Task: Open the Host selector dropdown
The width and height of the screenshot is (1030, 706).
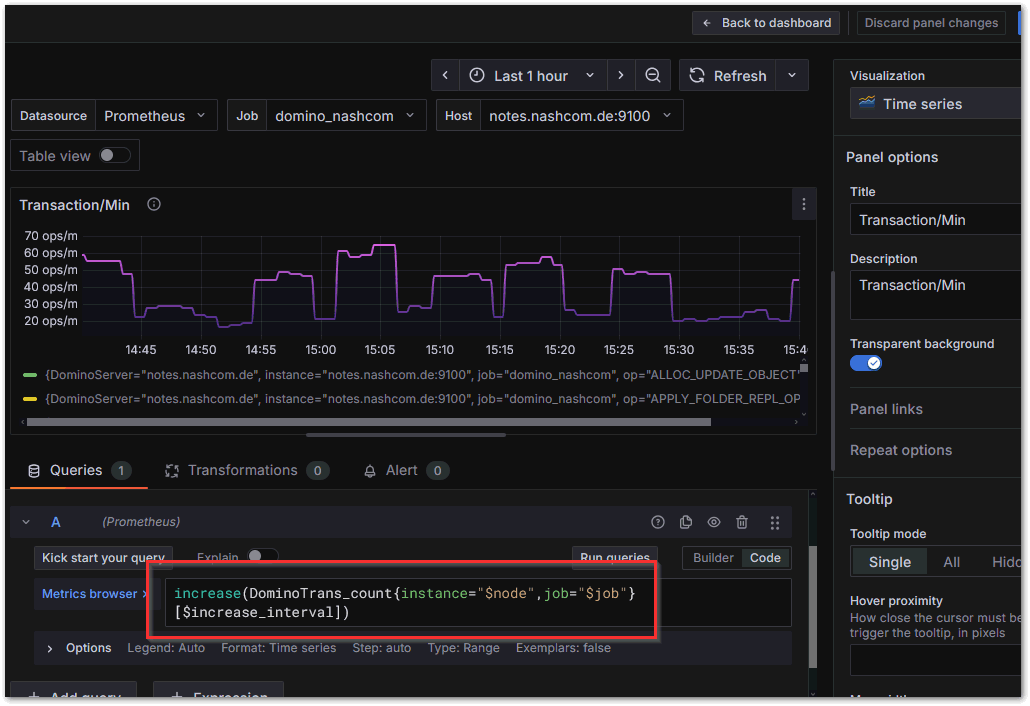Action: tap(578, 115)
